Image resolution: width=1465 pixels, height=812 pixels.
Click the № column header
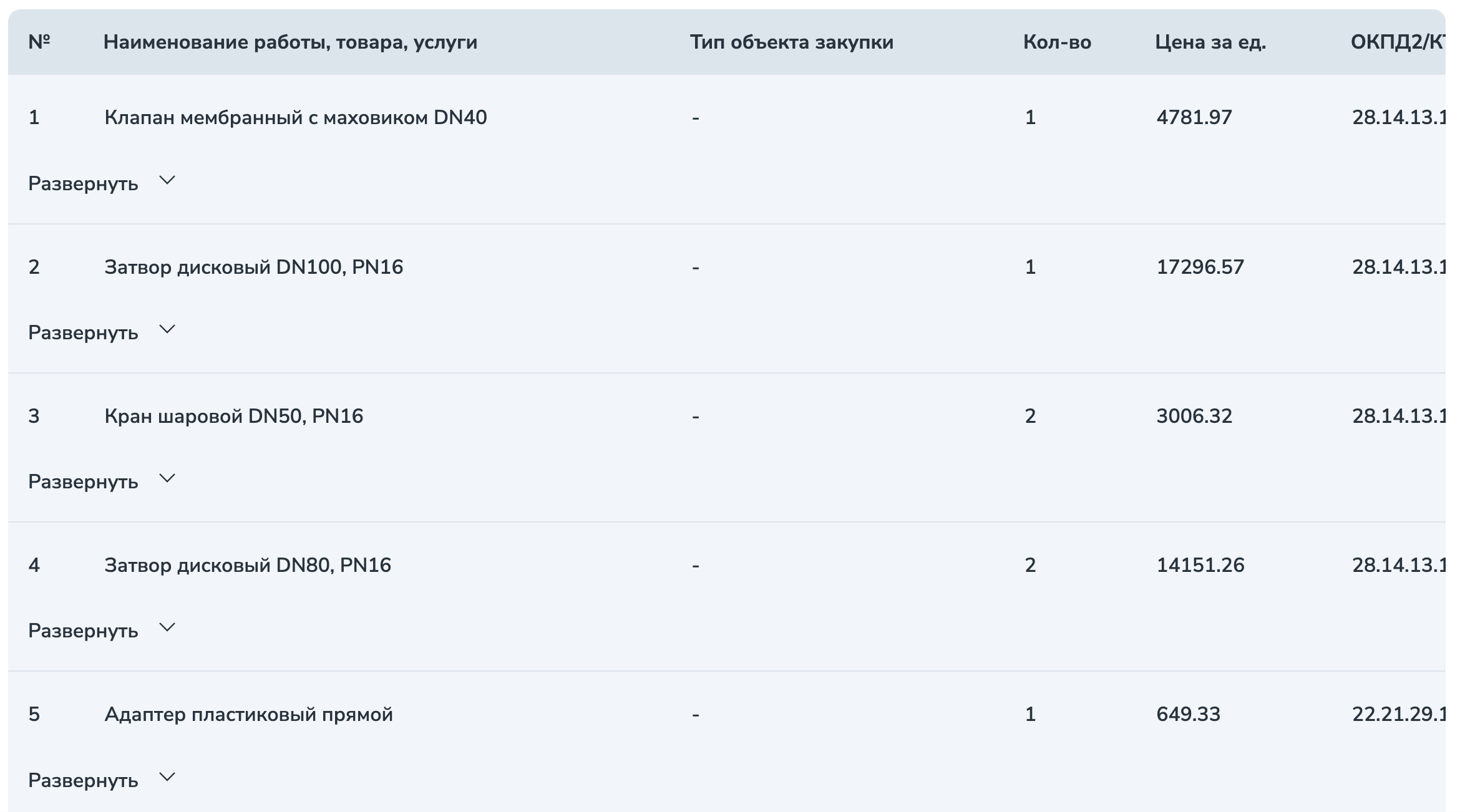click(39, 42)
